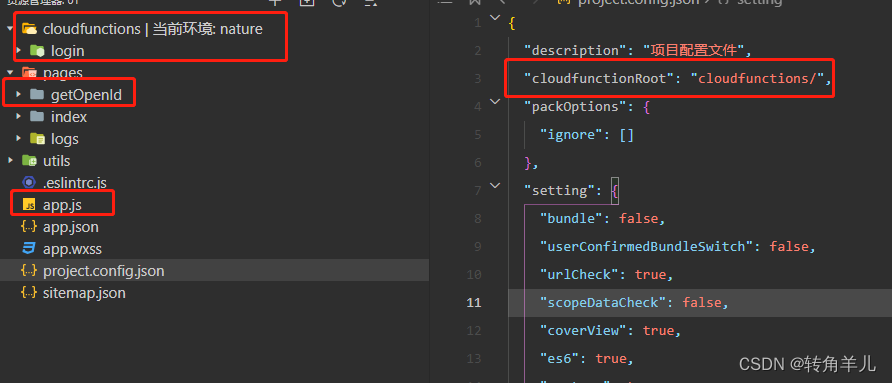The width and height of the screenshot is (892, 383).
Task: Click the pages folder icon
Action: pyautogui.click(x=29, y=72)
